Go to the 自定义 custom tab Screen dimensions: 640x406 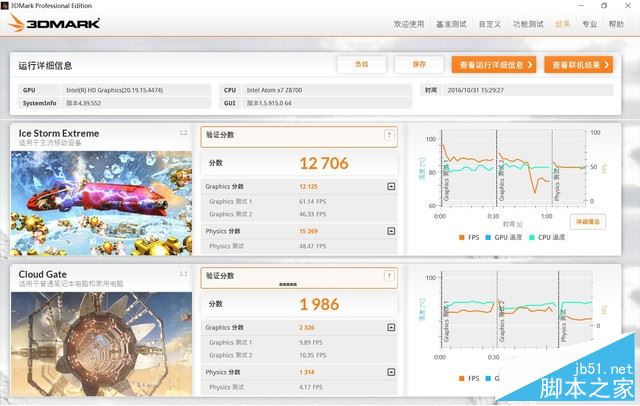(490, 24)
